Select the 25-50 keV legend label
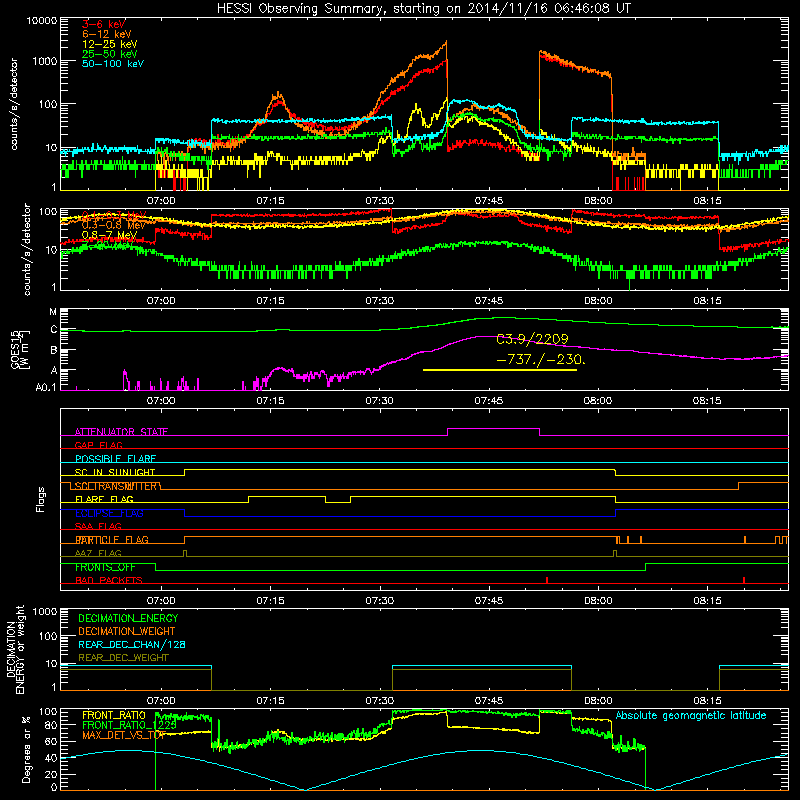 click(x=109, y=54)
